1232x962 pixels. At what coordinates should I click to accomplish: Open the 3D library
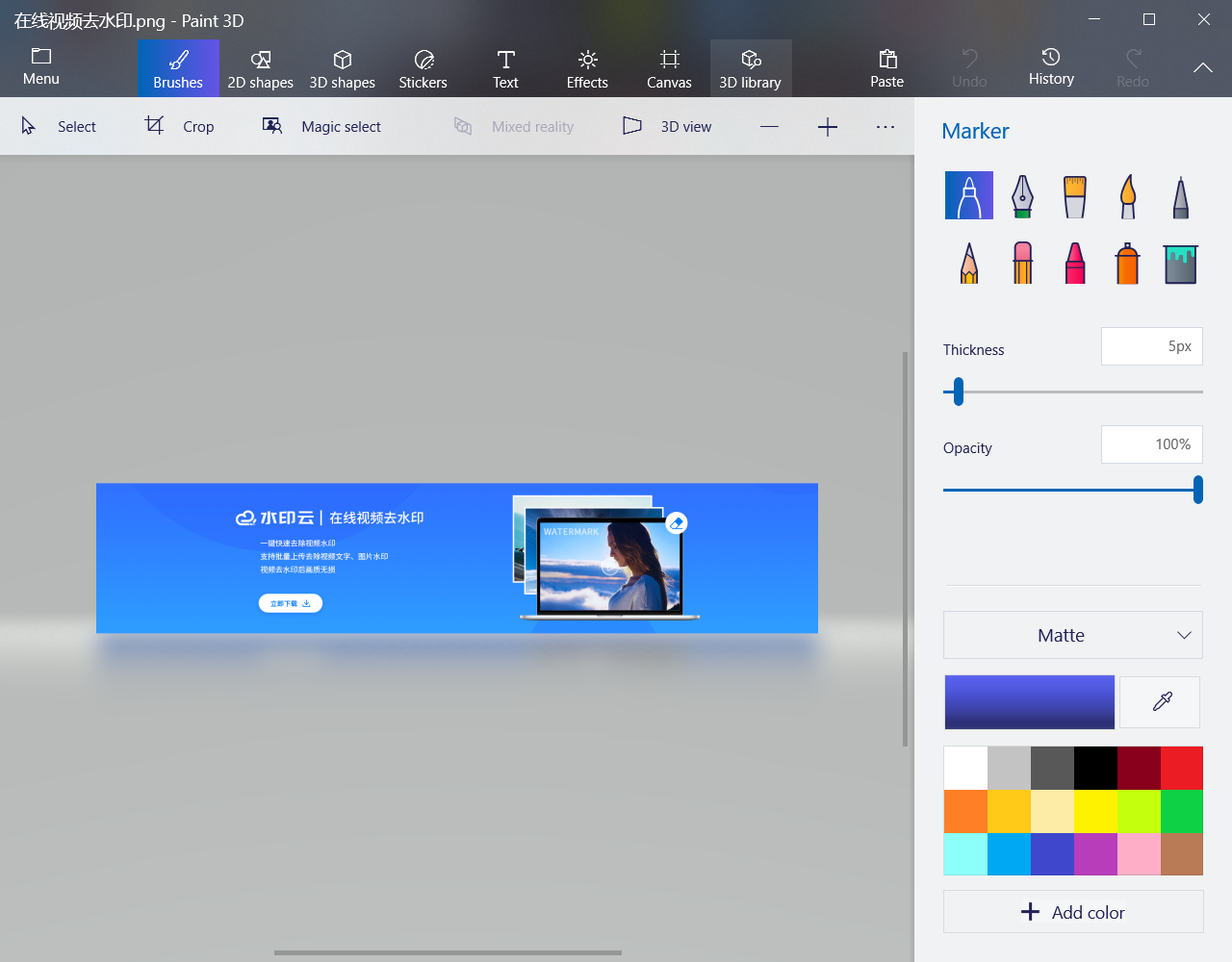[x=751, y=68]
